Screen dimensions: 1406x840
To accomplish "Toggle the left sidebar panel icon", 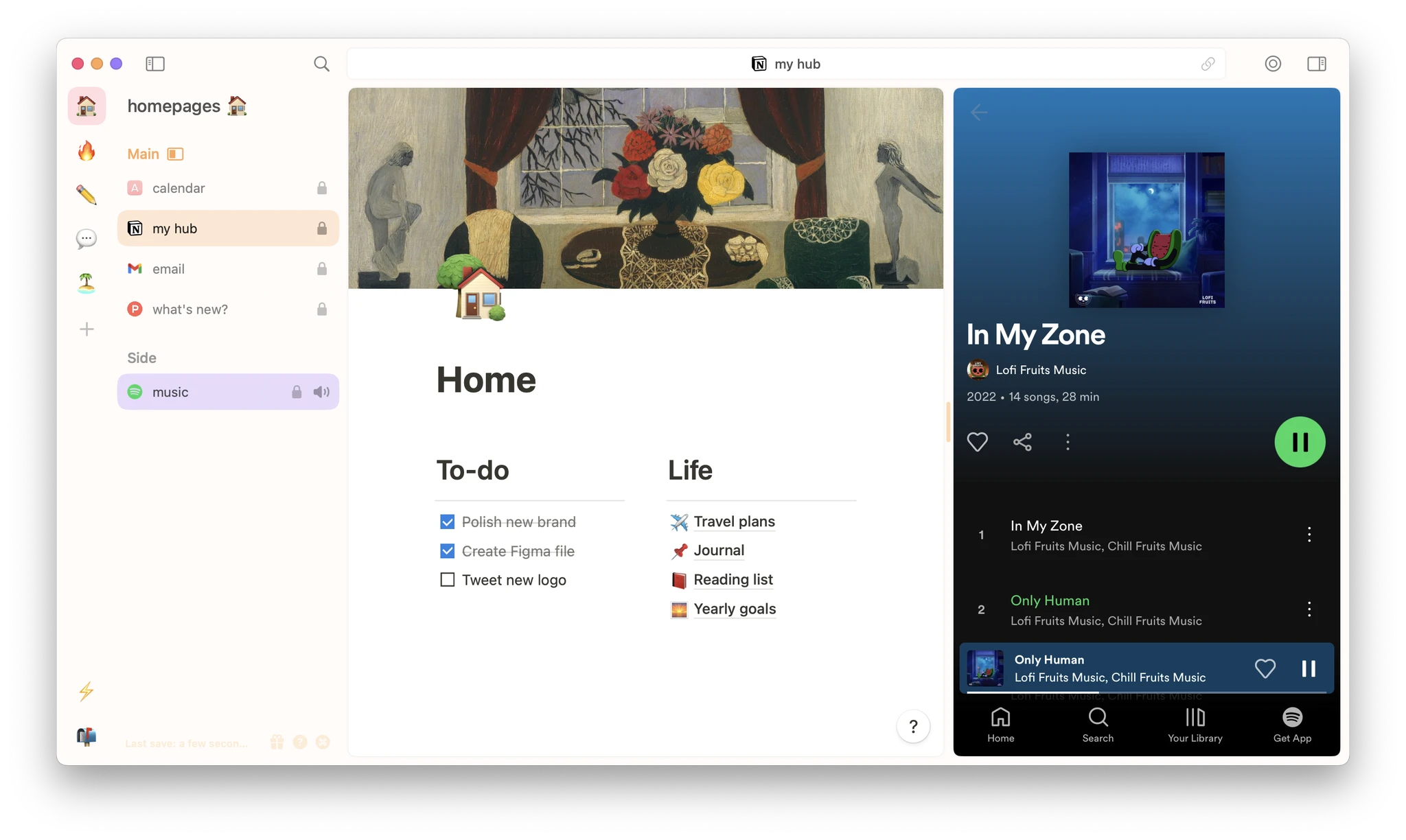I will click(155, 64).
